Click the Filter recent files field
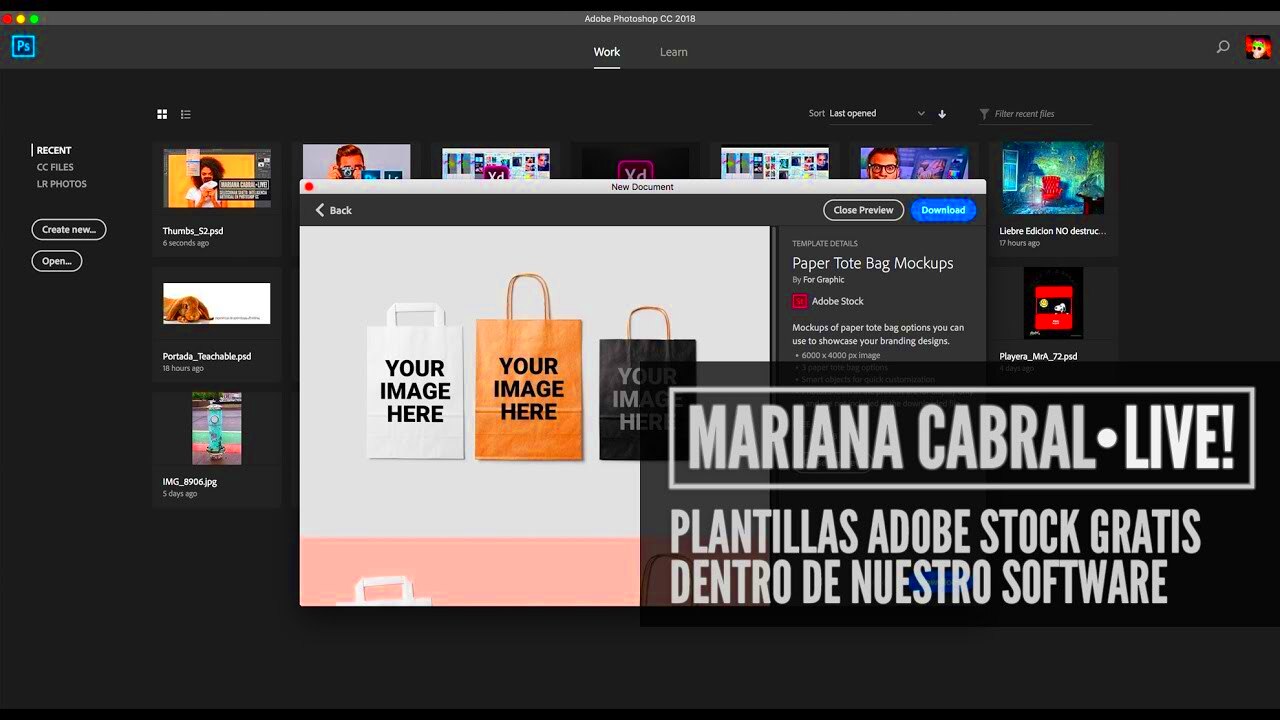 pos(1036,114)
